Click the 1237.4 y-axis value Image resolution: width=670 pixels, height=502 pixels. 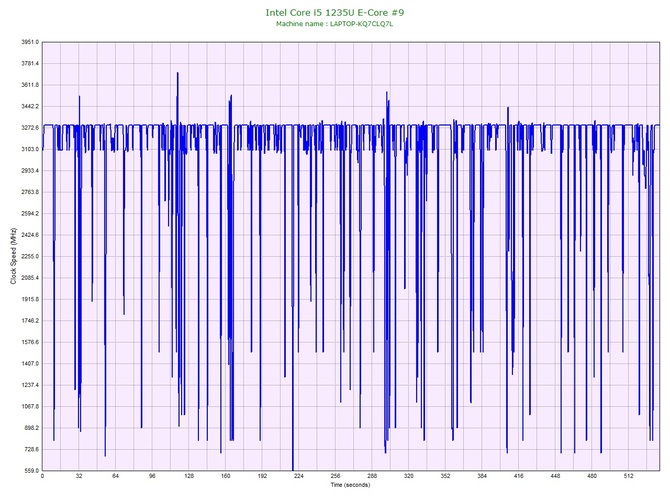tap(30, 385)
